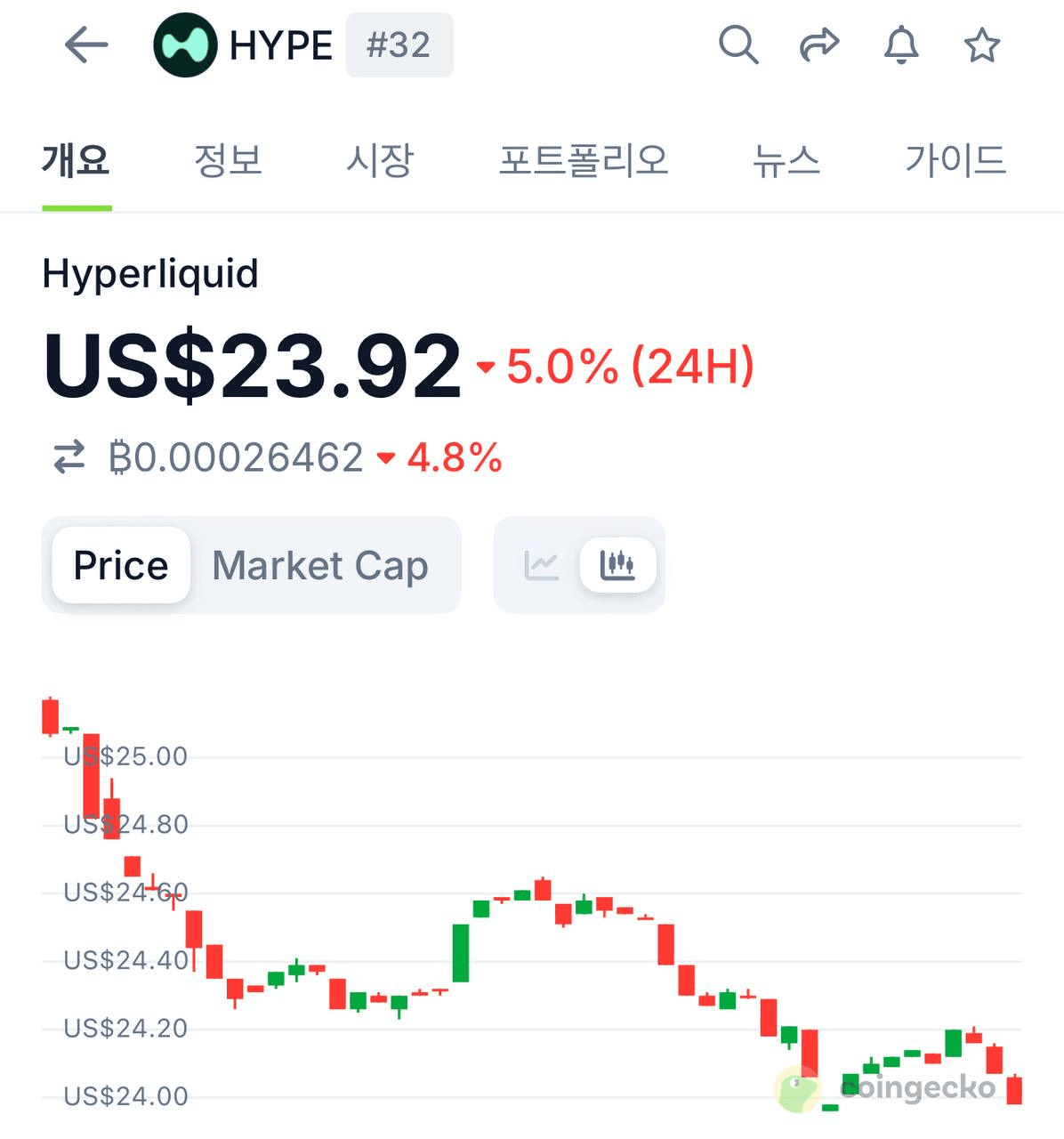Open search with the magnifier icon
The width and height of the screenshot is (1064, 1139).
tap(738, 44)
